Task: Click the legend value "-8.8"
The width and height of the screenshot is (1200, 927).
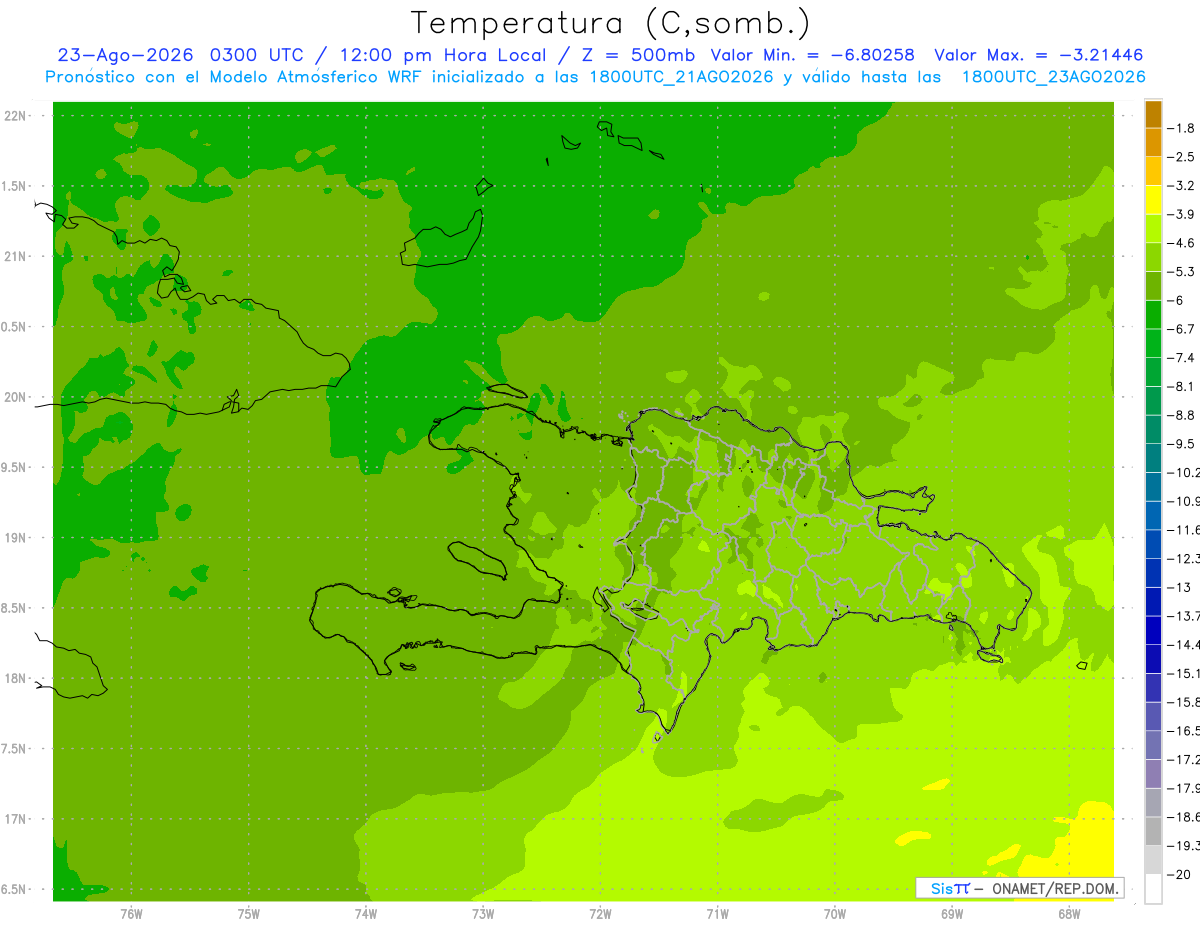Action: [1181, 415]
